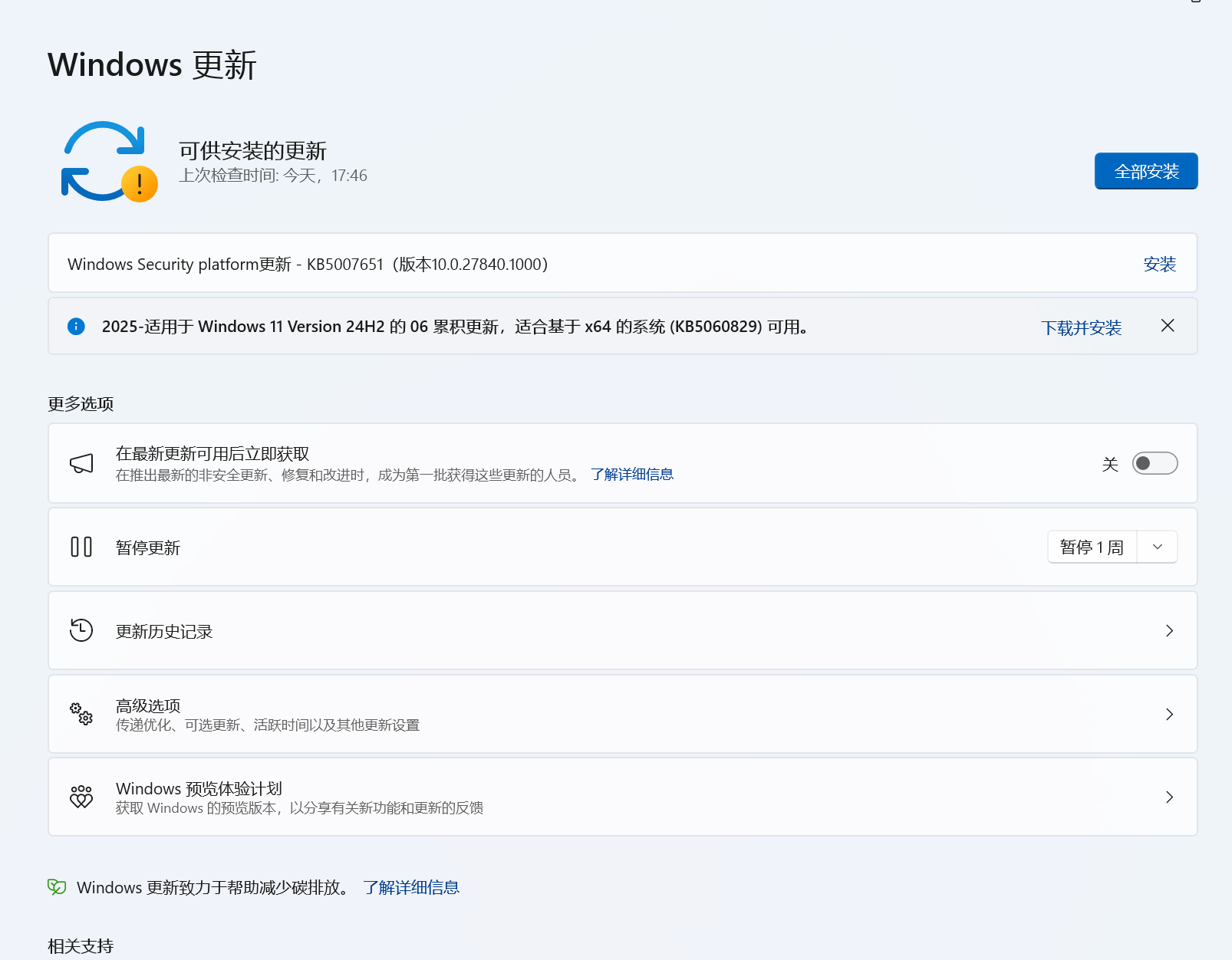This screenshot has width=1232, height=960.
Task: Open 了解详细信息 link about latest updates
Action: click(x=631, y=475)
